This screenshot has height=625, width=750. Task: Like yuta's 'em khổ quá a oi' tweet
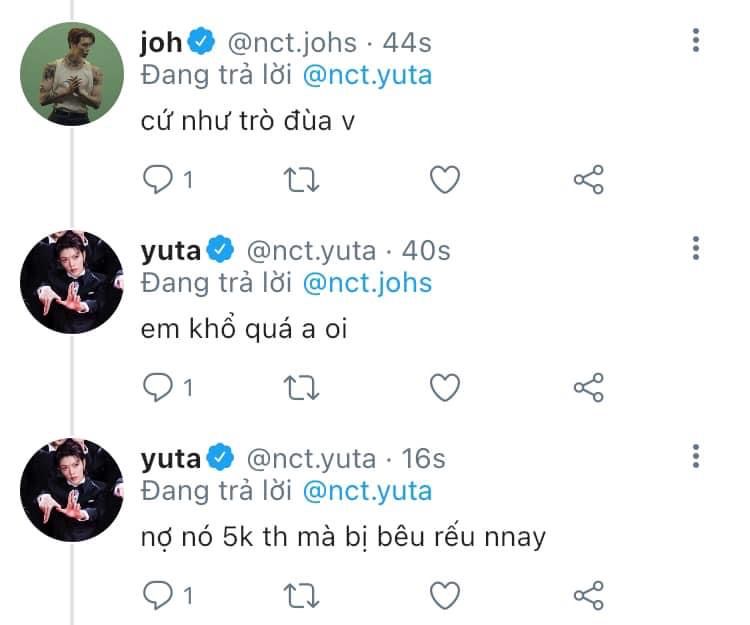445,387
